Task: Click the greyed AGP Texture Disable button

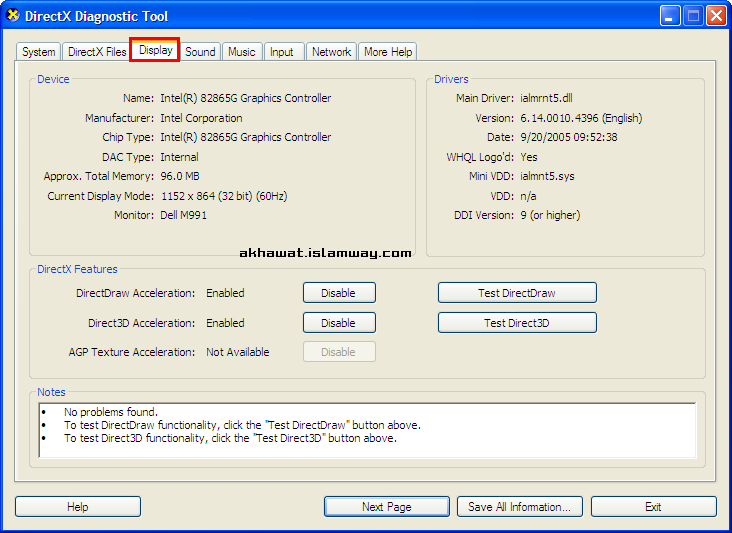Action: click(339, 352)
